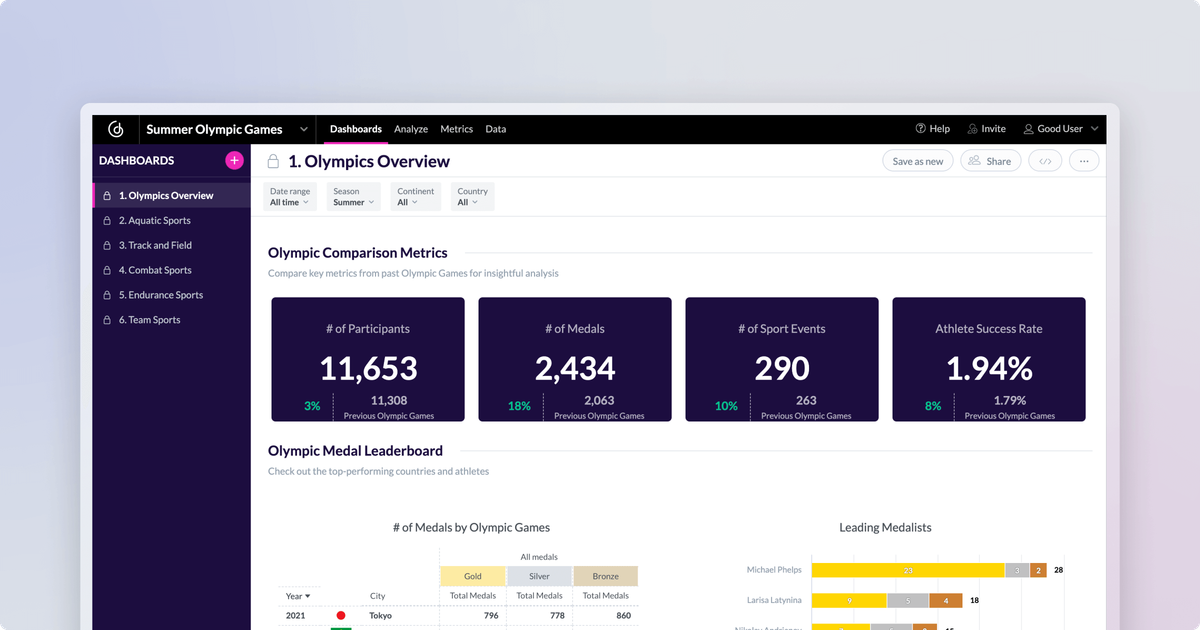Expand the Summer Olympic Games workspace dropdown

tap(303, 129)
